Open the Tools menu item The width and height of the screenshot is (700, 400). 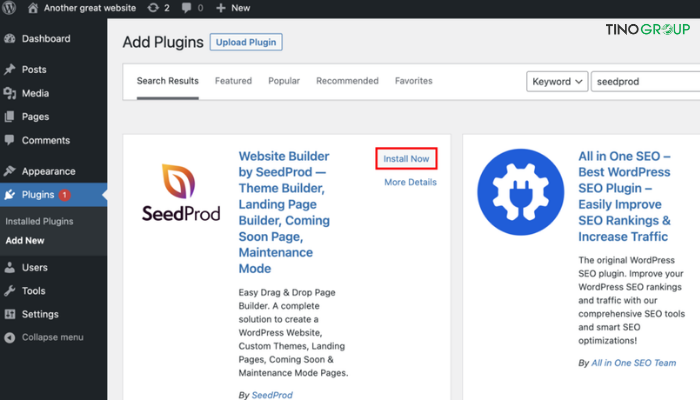coord(33,291)
